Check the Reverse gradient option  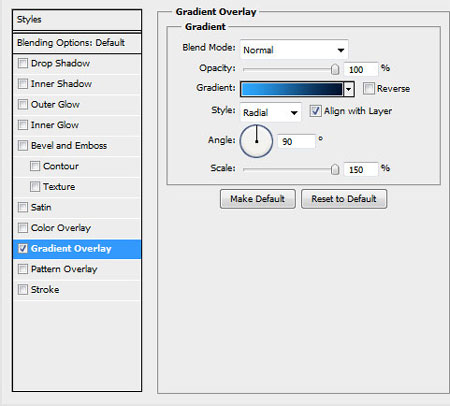click(x=369, y=89)
